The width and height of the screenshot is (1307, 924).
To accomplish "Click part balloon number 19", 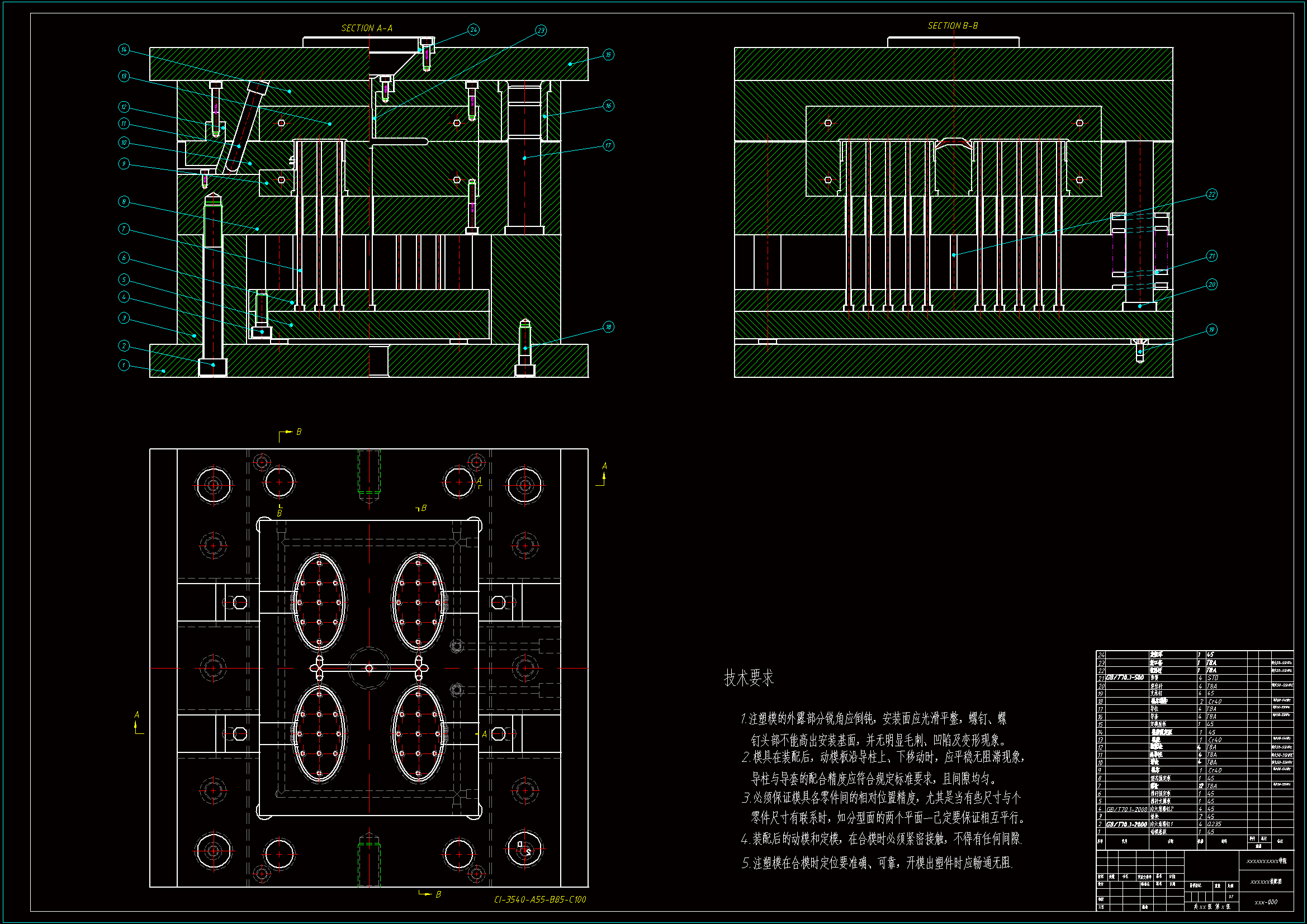I will (x=1211, y=330).
